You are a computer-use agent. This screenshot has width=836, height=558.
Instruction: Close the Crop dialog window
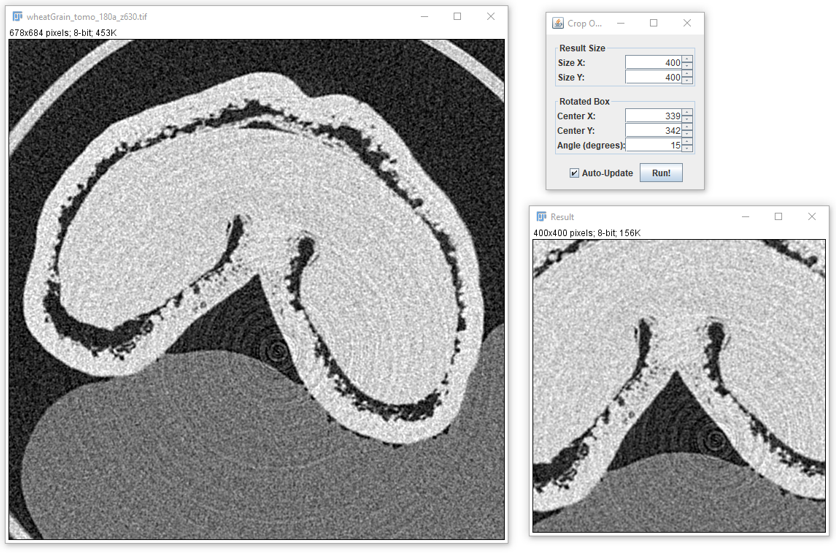(686, 23)
